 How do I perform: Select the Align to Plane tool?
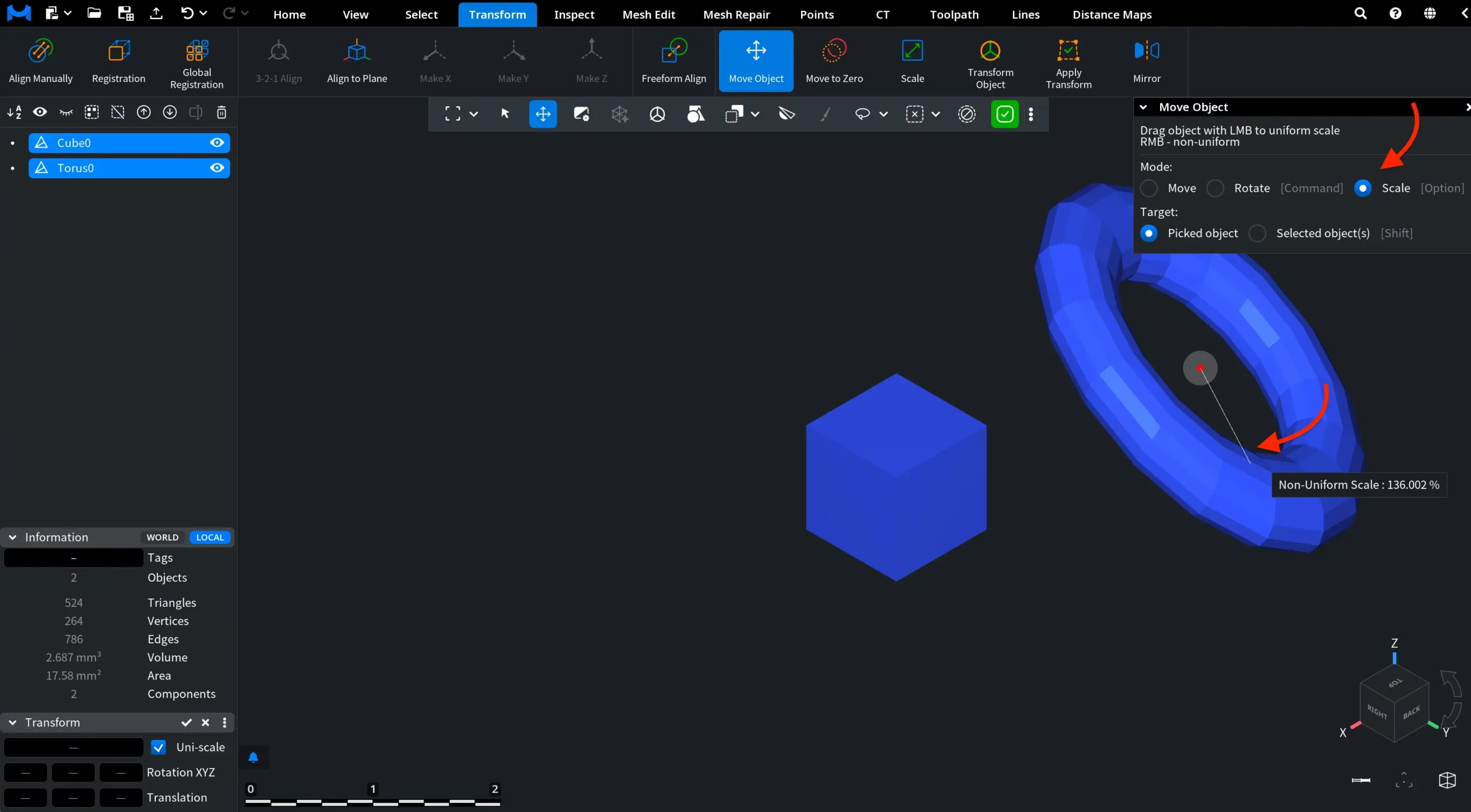(x=357, y=61)
